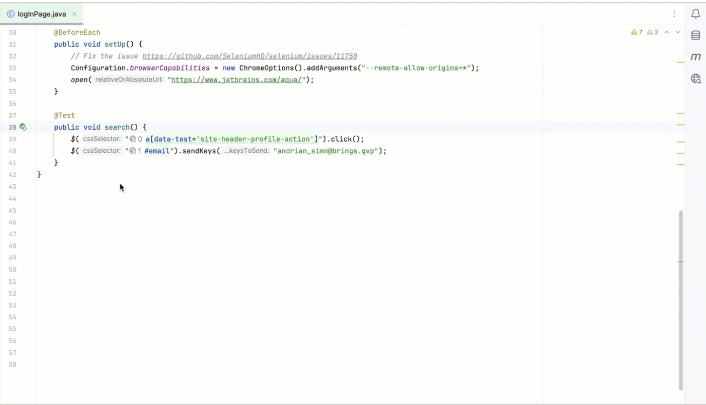Click the setUp method name

pos(115,44)
